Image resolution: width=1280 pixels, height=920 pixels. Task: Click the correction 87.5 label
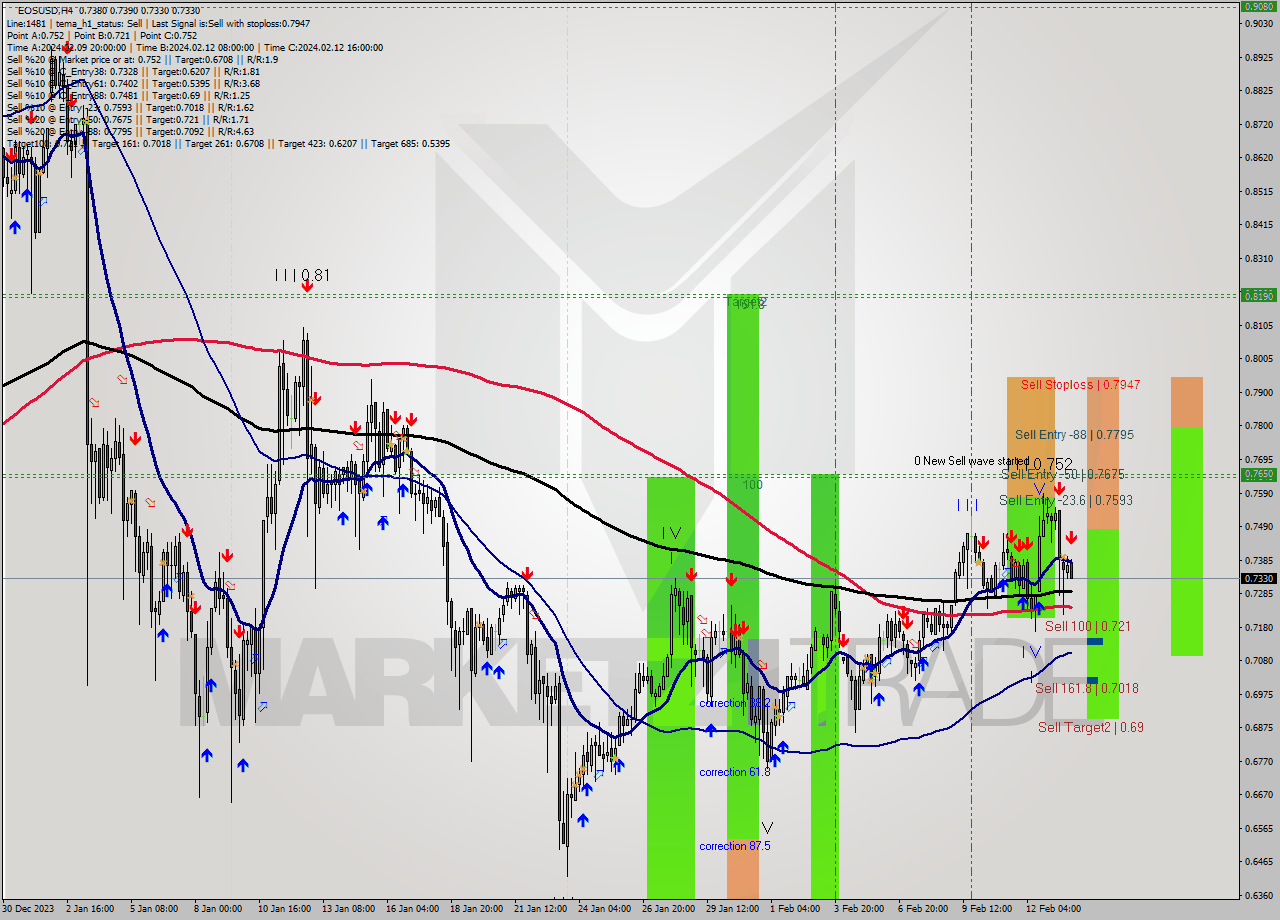click(x=734, y=846)
